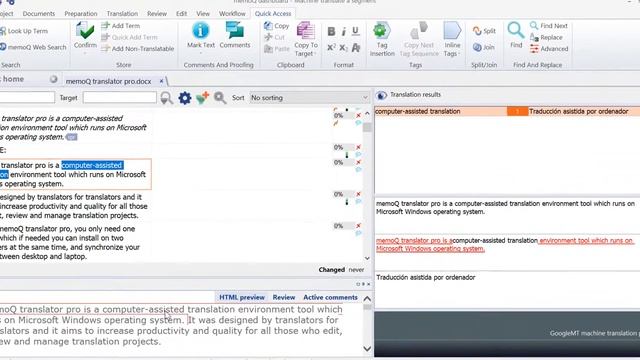The height and width of the screenshot is (360, 640).
Task: Open the Documents ribbon tab
Action: click(x=39, y=13)
